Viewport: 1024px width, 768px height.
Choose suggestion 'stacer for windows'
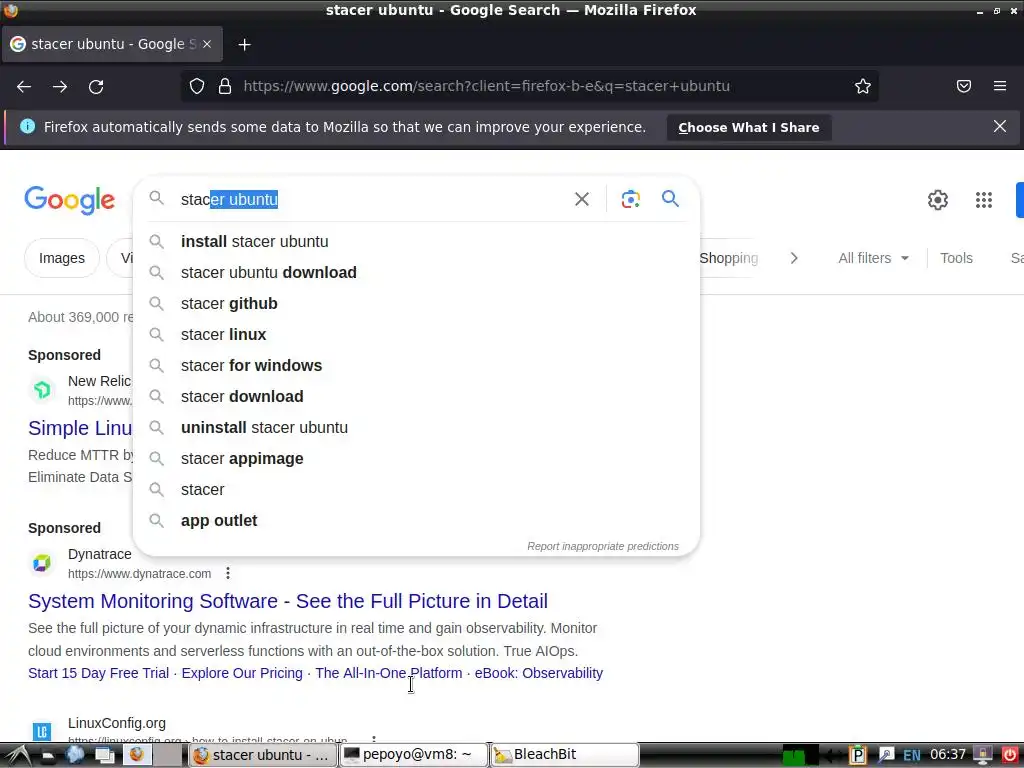click(x=416, y=366)
